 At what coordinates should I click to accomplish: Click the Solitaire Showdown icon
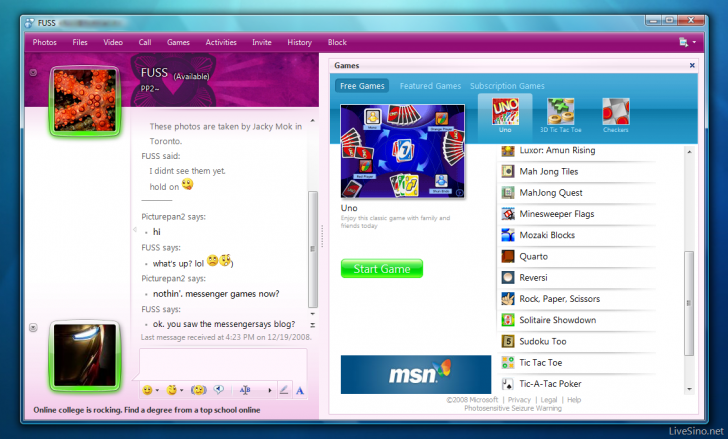coord(508,320)
